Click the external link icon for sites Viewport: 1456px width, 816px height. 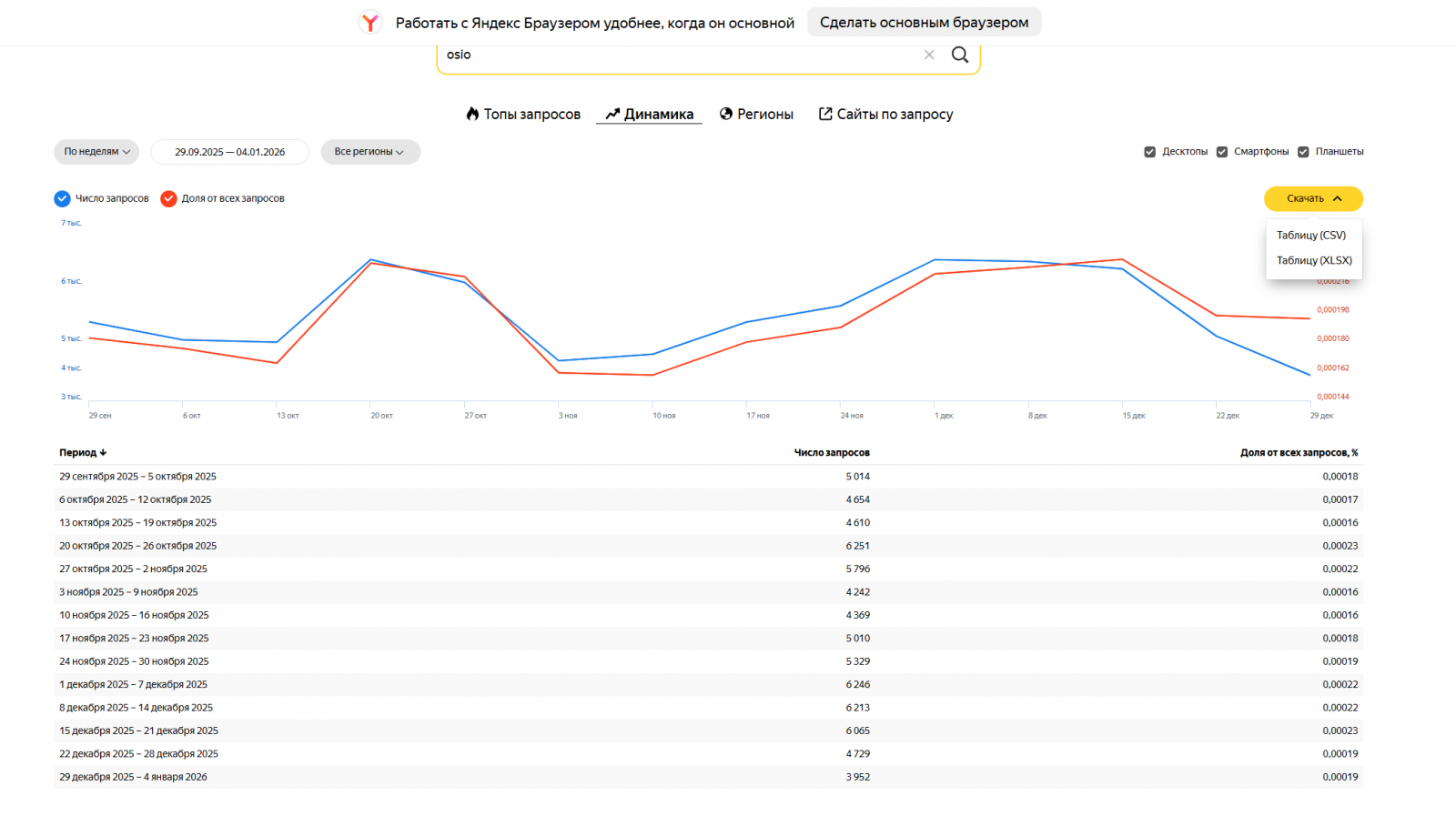[x=825, y=114]
